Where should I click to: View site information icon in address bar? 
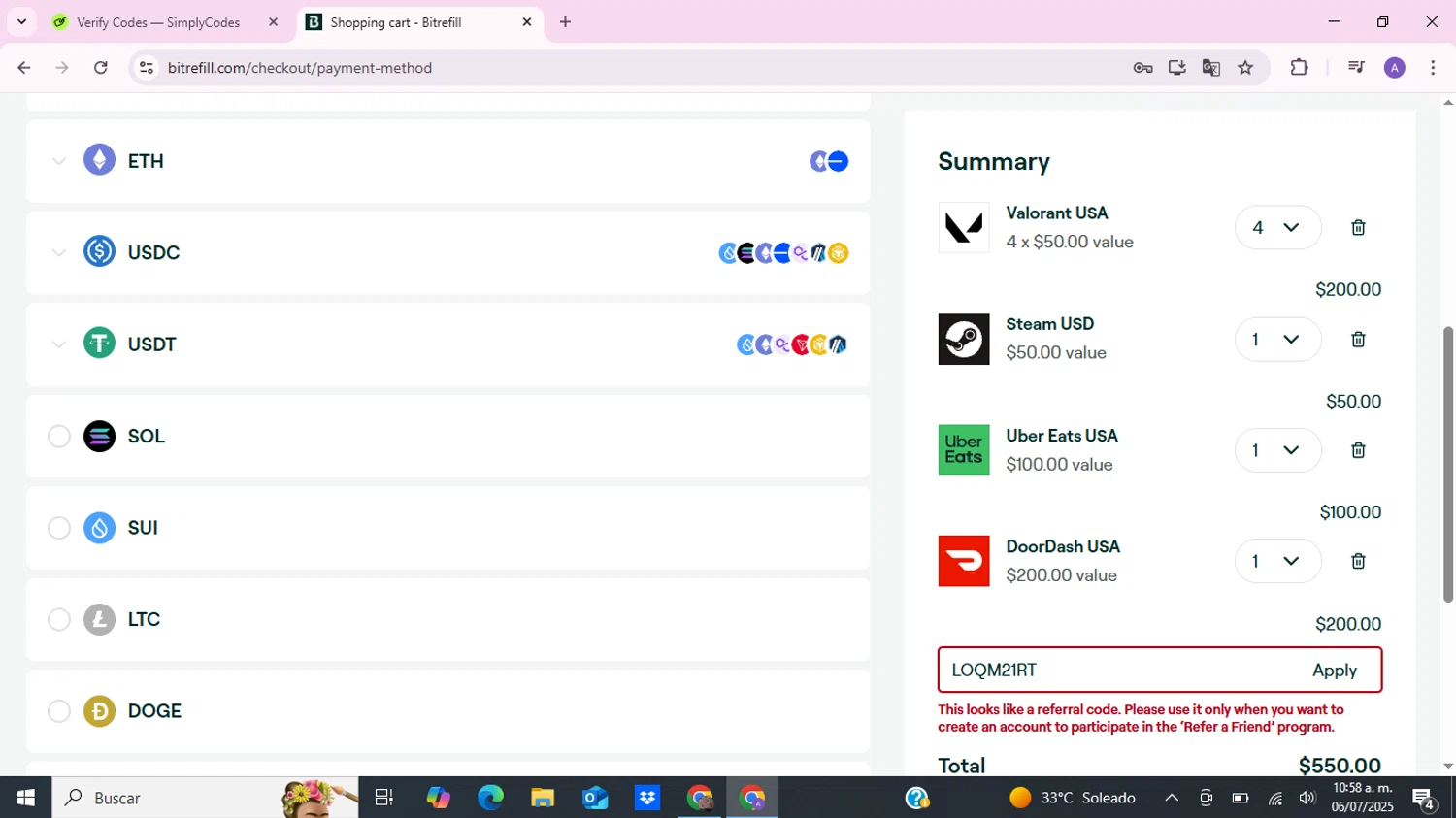click(x=147, y=68)
